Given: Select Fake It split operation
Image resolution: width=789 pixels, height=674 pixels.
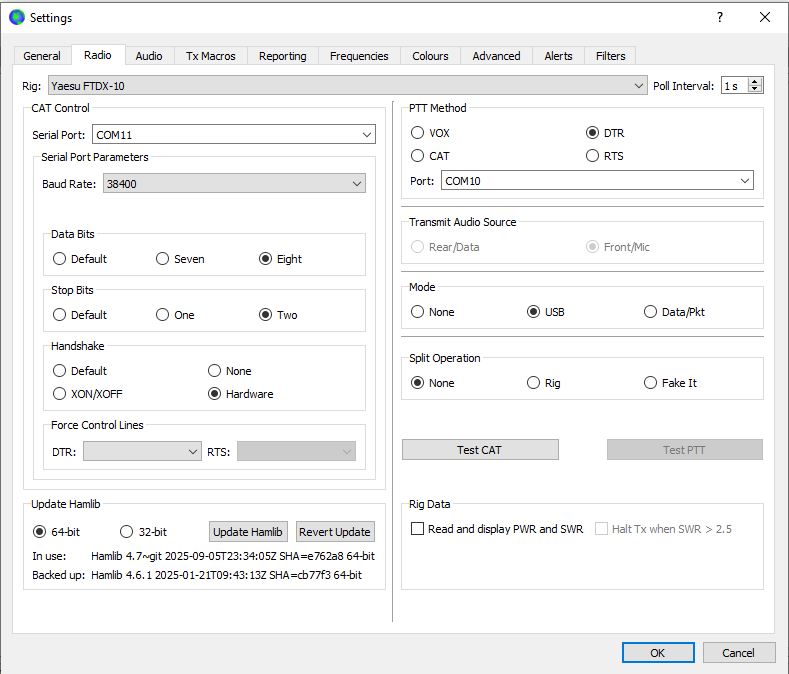Looking at the screenshot, I should click(x=651, y=383).
